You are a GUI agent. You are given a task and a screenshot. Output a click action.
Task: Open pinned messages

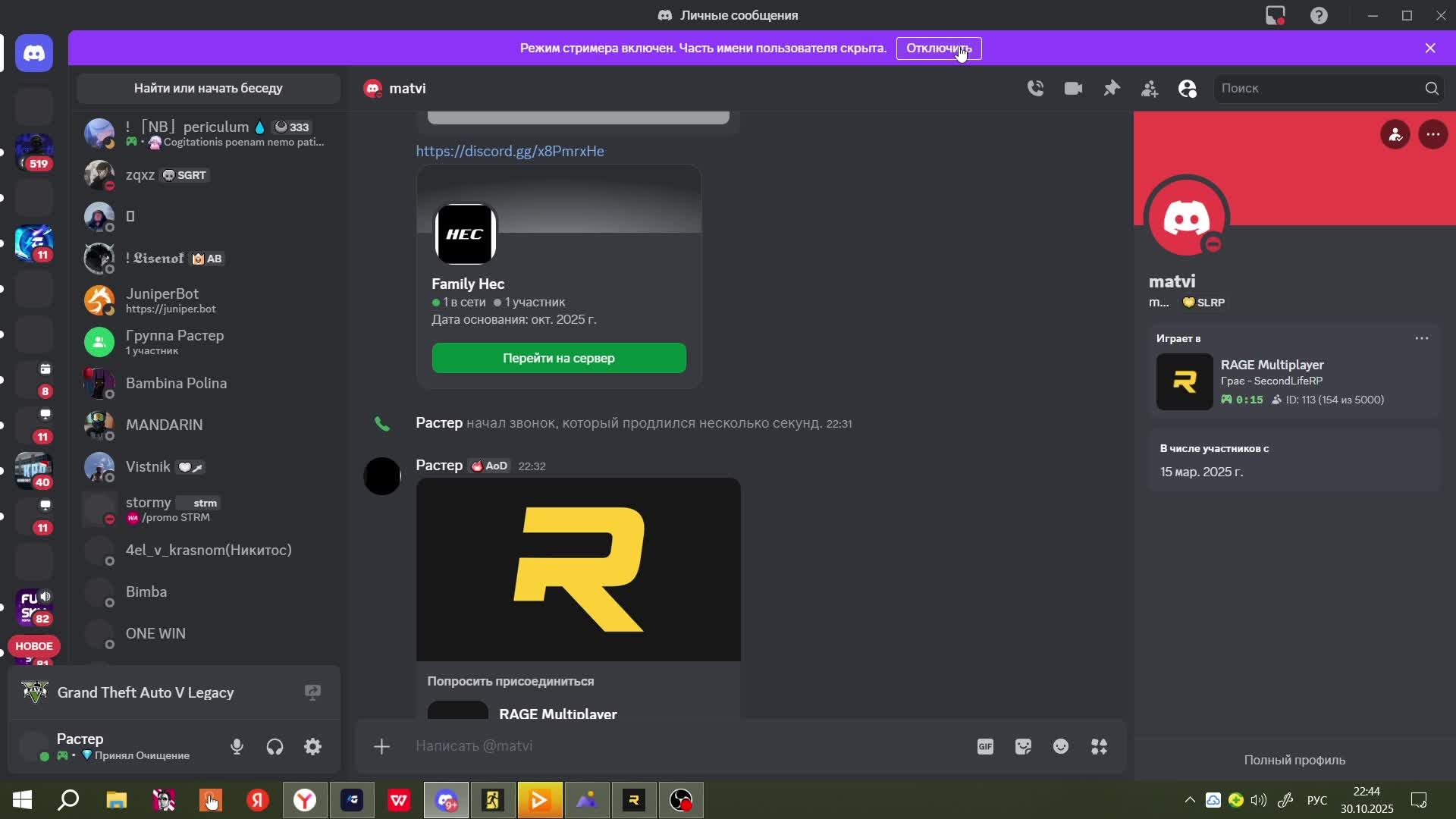click(1112, 89)
